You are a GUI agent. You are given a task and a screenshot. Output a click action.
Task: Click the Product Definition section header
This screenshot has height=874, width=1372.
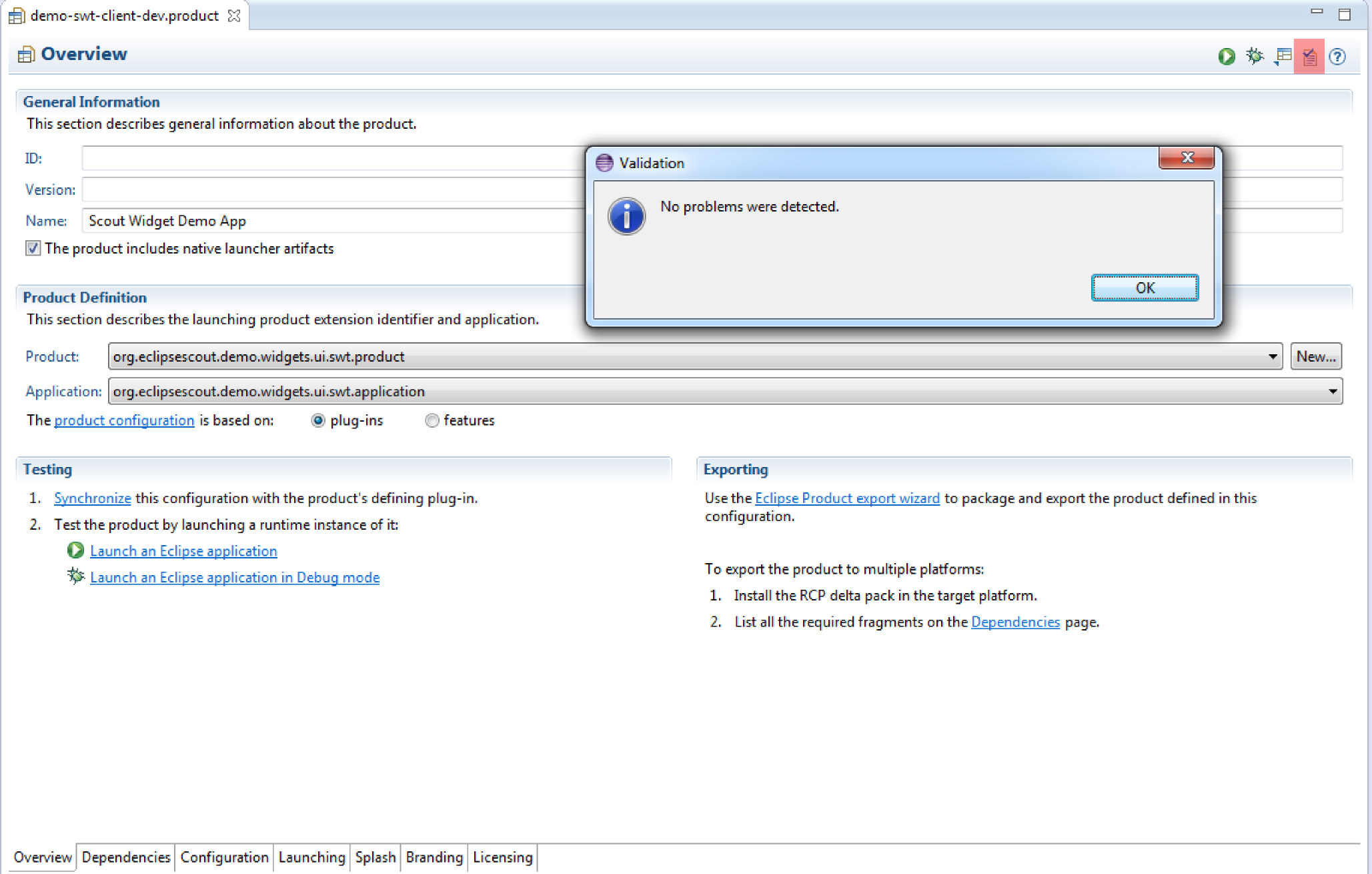(x=85, y=297)
